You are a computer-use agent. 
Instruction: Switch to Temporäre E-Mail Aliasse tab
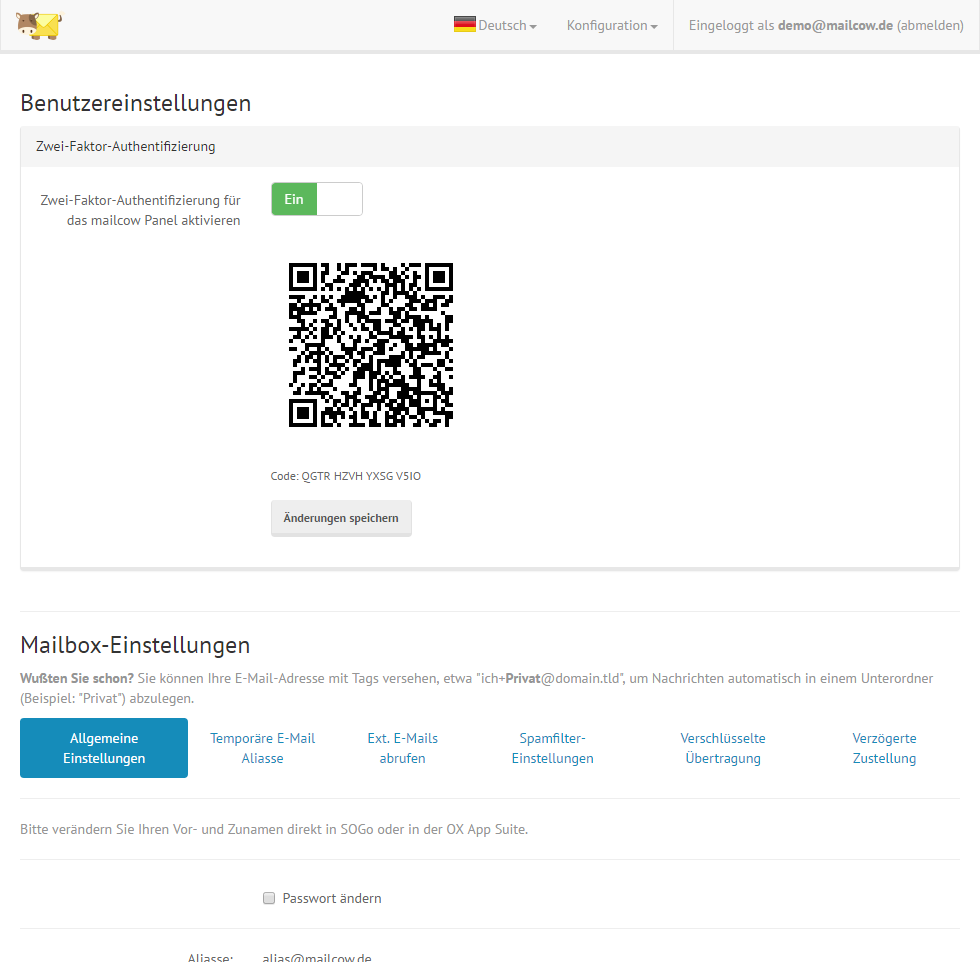pos(262,748)
